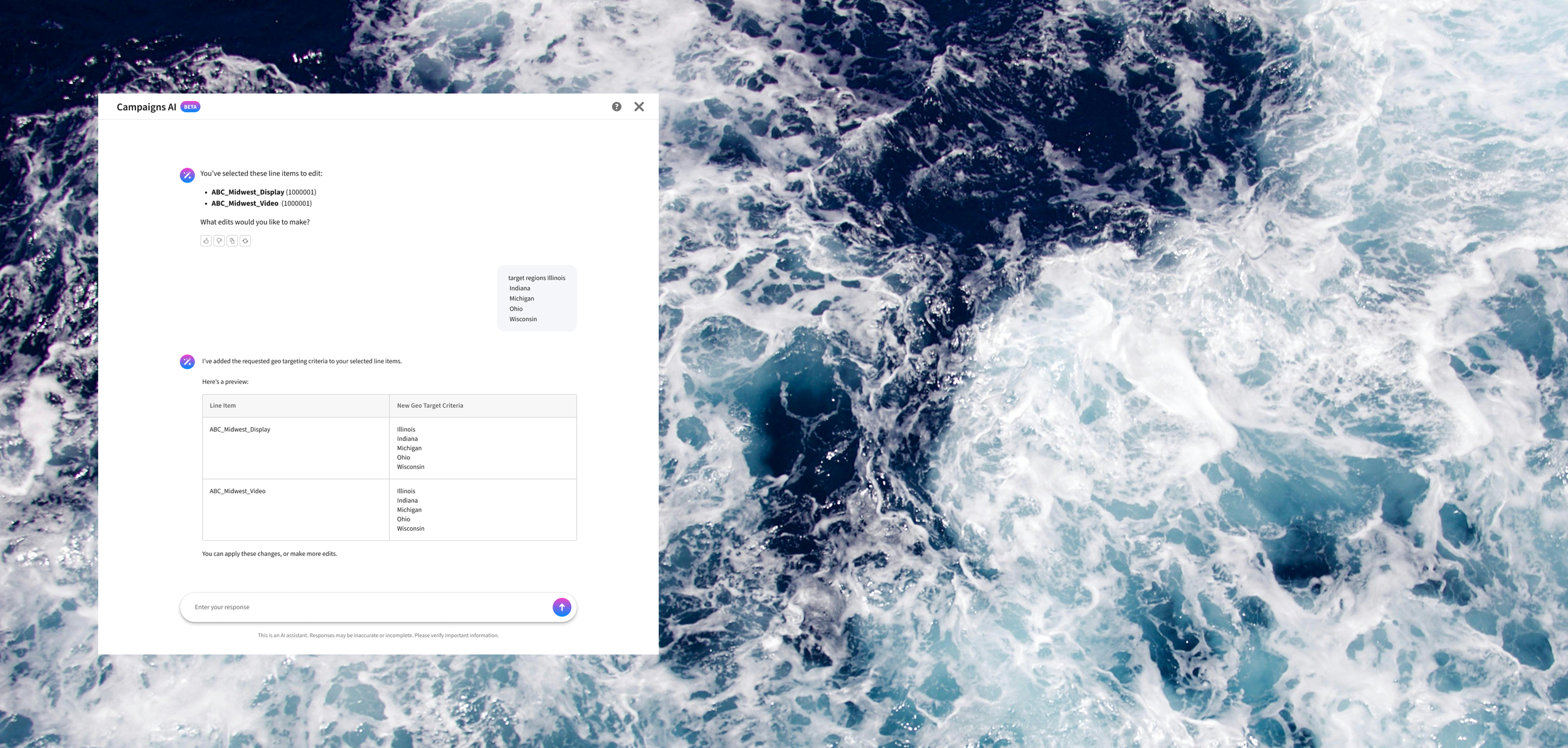Click the target regions user message bubble
1568x748 pixels.
tap(536, 298)
